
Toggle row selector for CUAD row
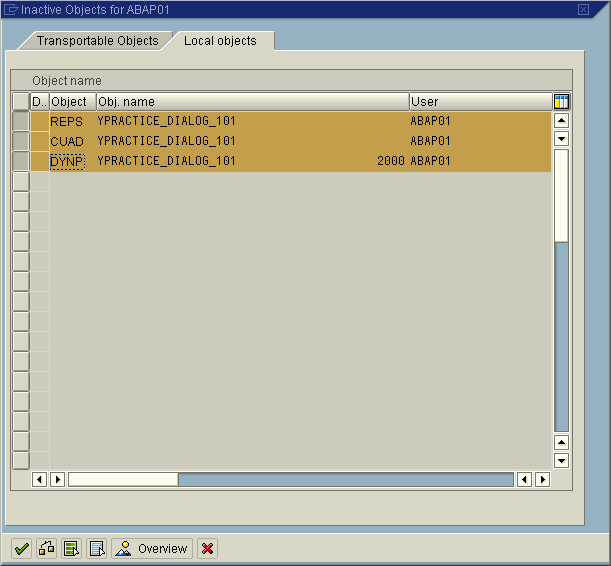coord(21,141)
